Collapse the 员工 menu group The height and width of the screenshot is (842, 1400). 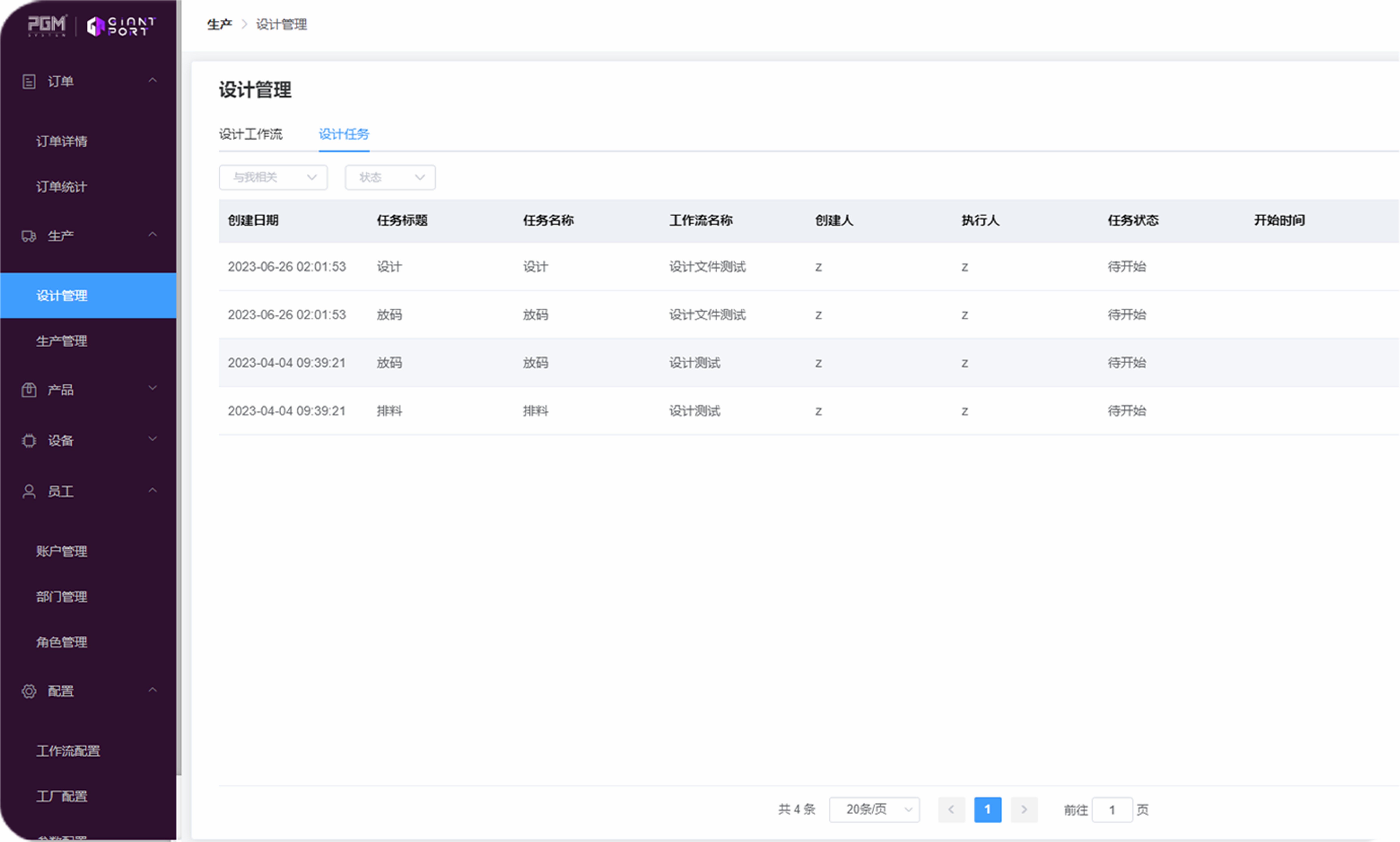(153, 490)
